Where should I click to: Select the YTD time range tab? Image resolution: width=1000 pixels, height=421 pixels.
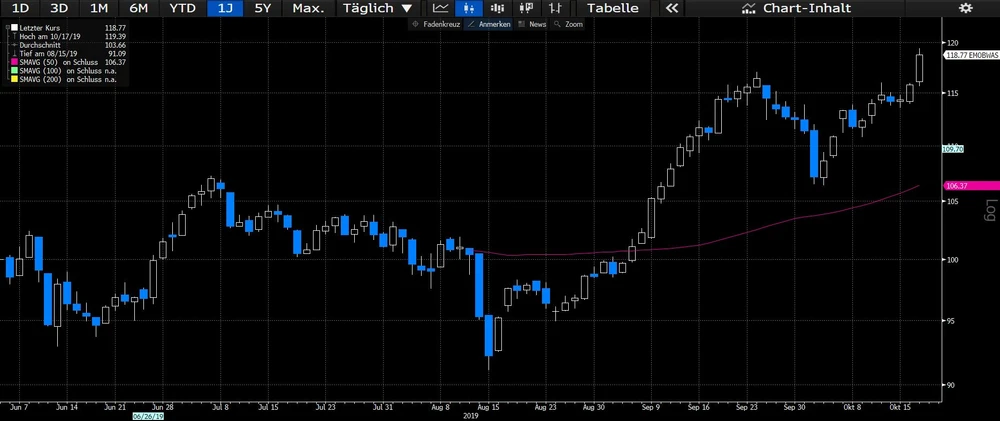tap(182, 8)
